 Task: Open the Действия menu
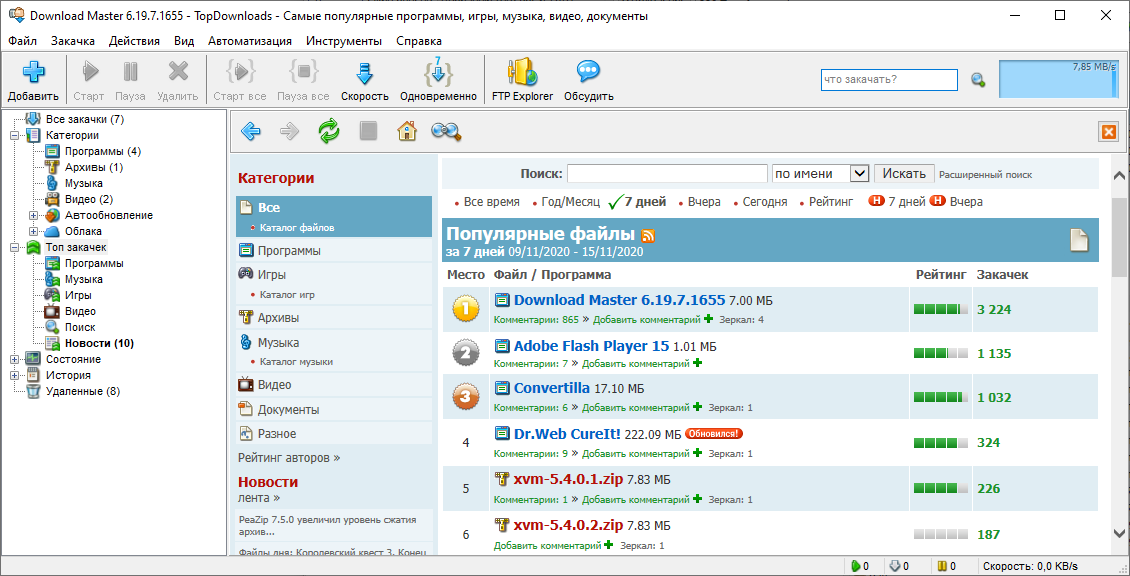tap(134, 41)
